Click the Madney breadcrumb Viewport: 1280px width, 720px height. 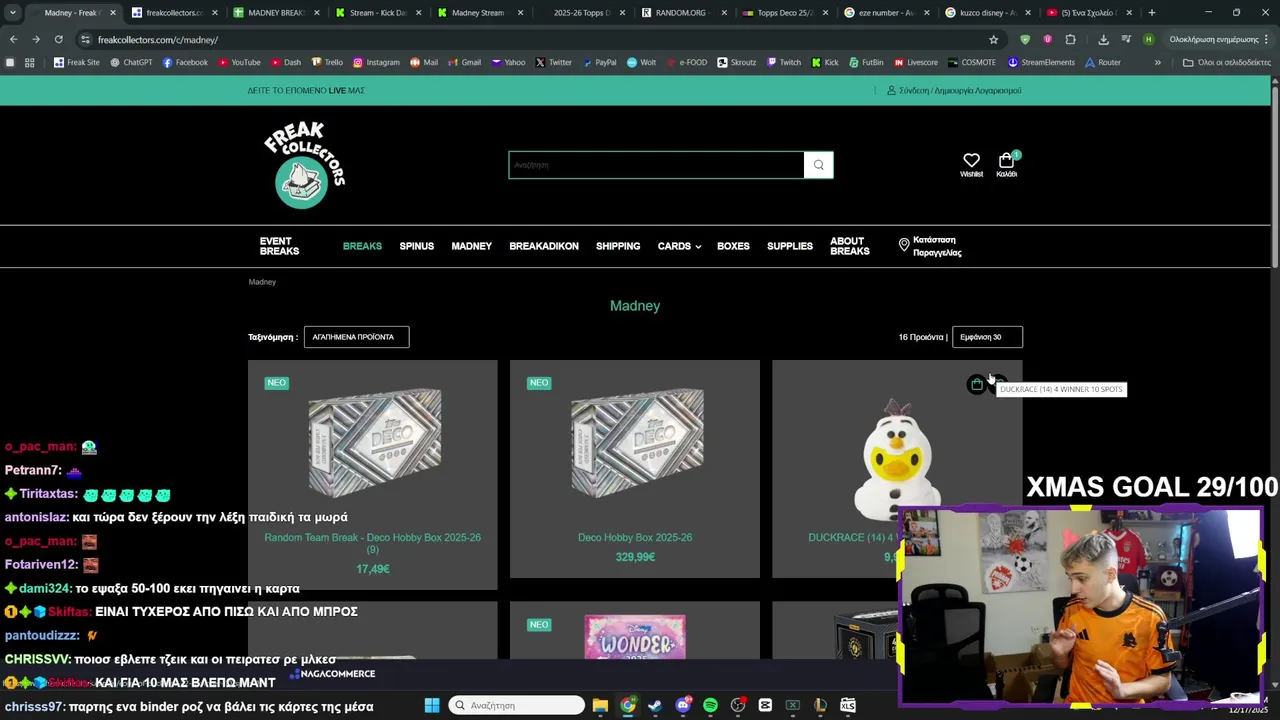(x=262, y=282)
